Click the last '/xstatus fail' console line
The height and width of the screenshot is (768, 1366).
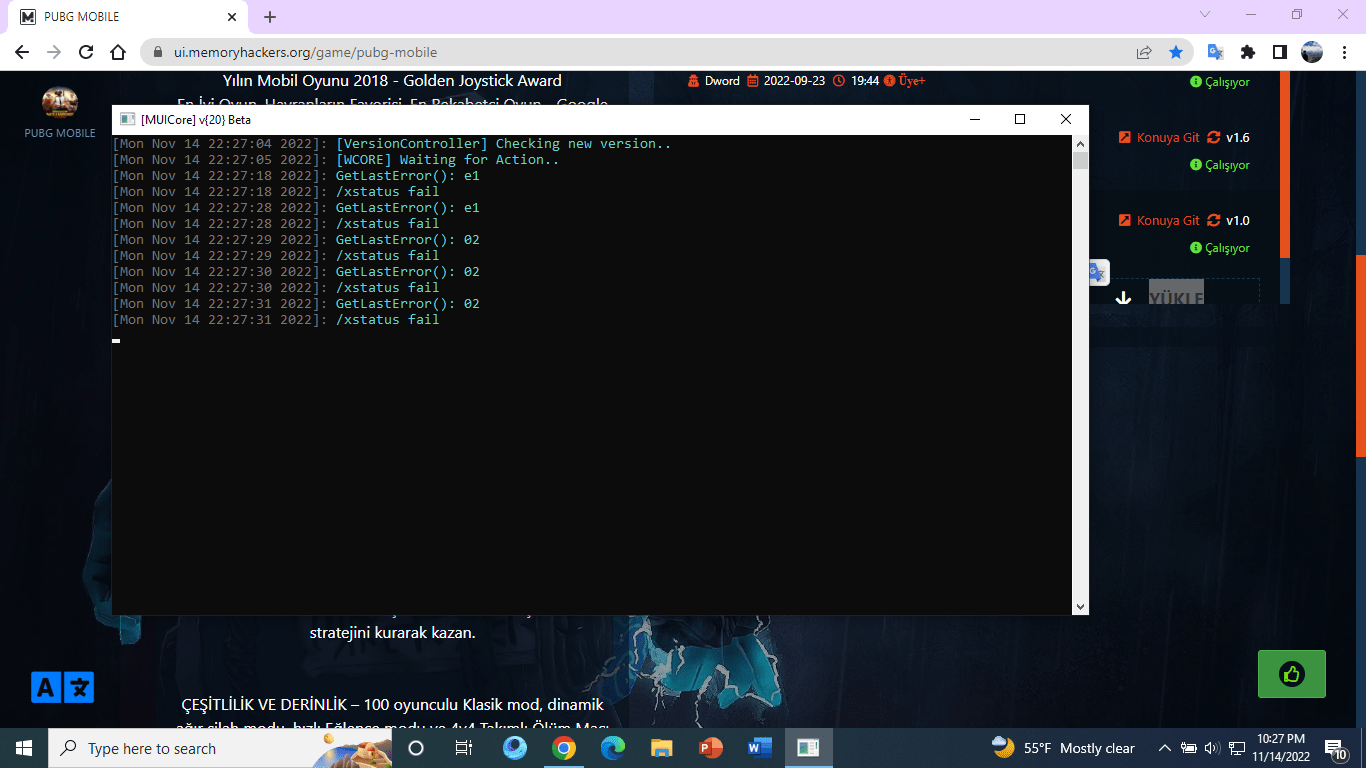388,320
